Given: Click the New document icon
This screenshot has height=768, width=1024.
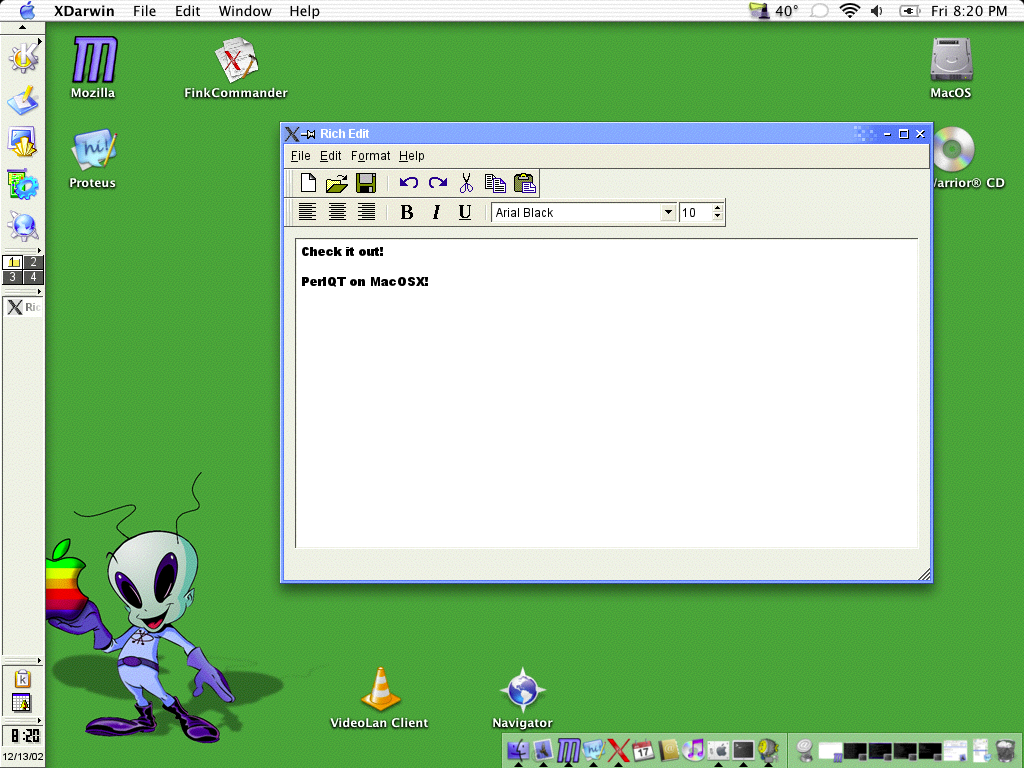Looking at the screenshot, I should point(308,183).
